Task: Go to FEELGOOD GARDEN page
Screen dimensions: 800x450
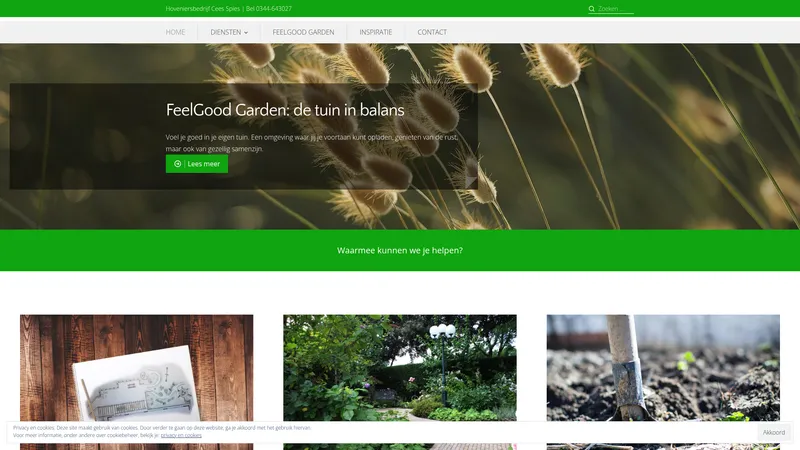Action: [303, 32]
